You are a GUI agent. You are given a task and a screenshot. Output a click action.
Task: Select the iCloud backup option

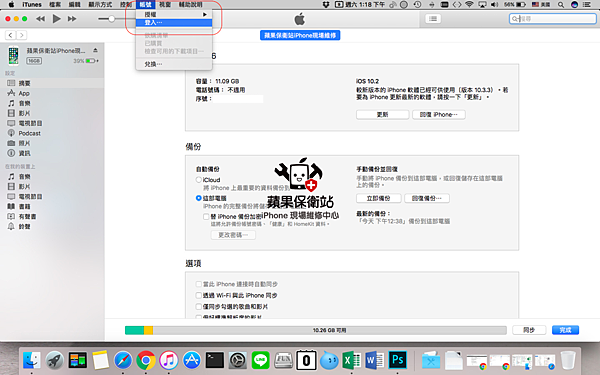click(x=199, y=179)
